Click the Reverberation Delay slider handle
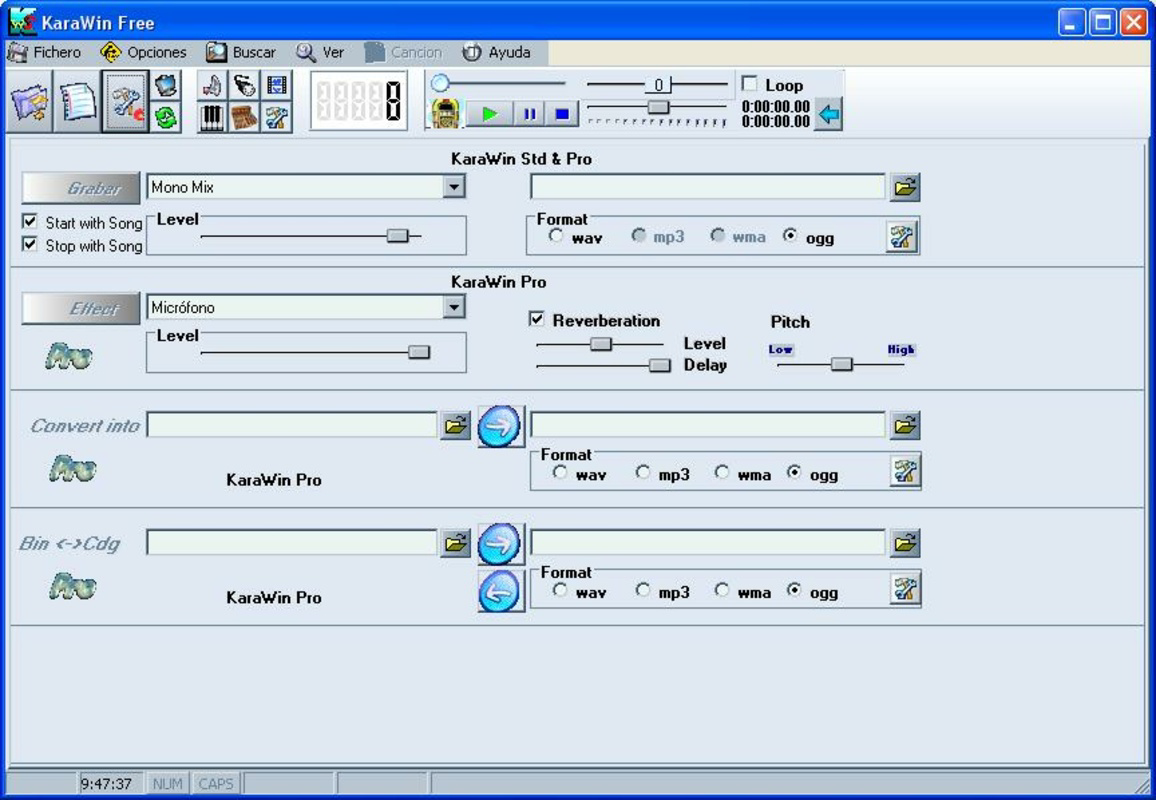Image resolution: width=1156 pixels, height=800 pixels. click(x=660, y=366)
